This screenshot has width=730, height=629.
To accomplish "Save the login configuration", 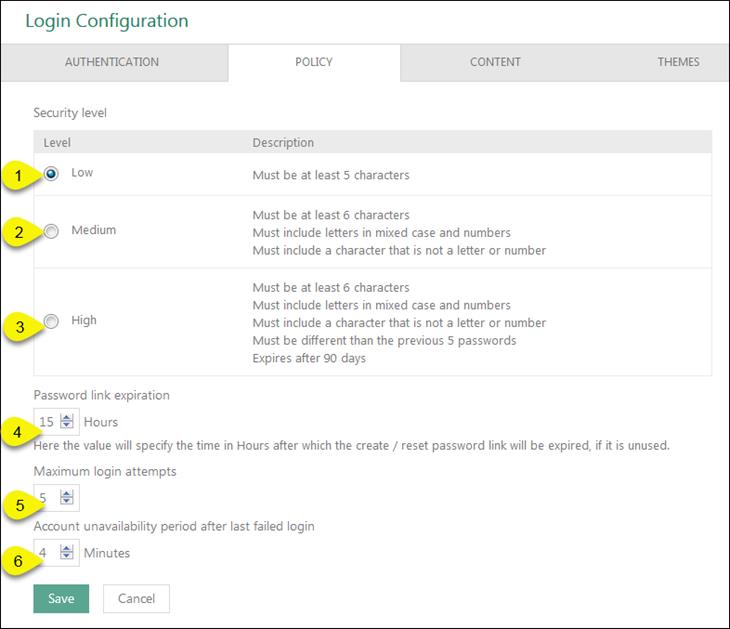I will pyautogui.click(x=61, y=598).
